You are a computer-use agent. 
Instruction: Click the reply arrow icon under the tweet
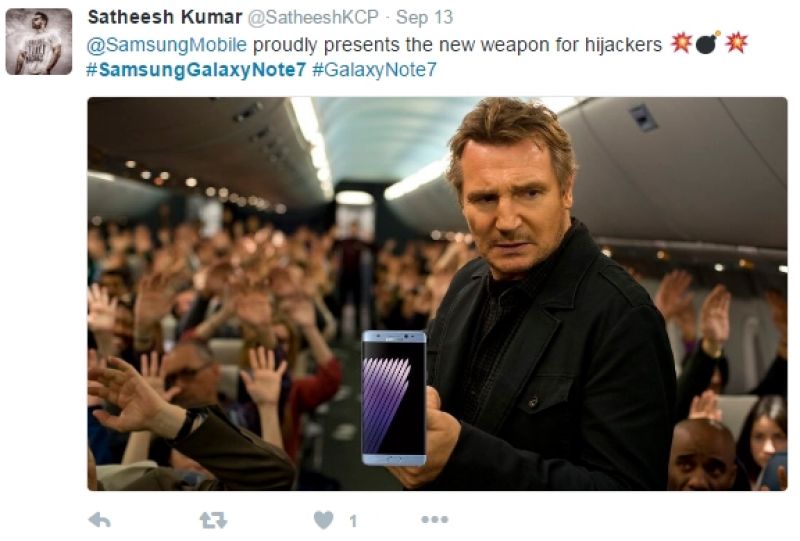click(99, 520)
